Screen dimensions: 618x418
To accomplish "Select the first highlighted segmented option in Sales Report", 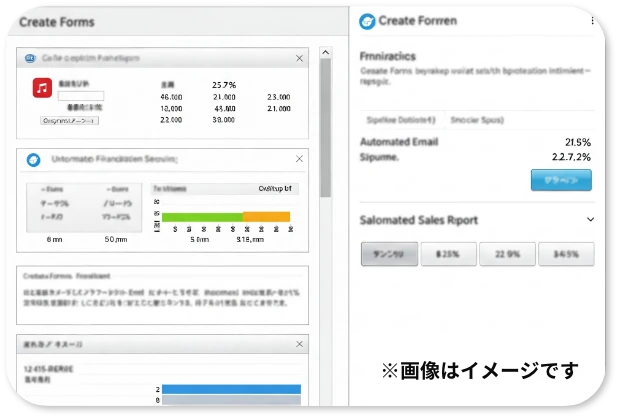I will tap(389, 254).
